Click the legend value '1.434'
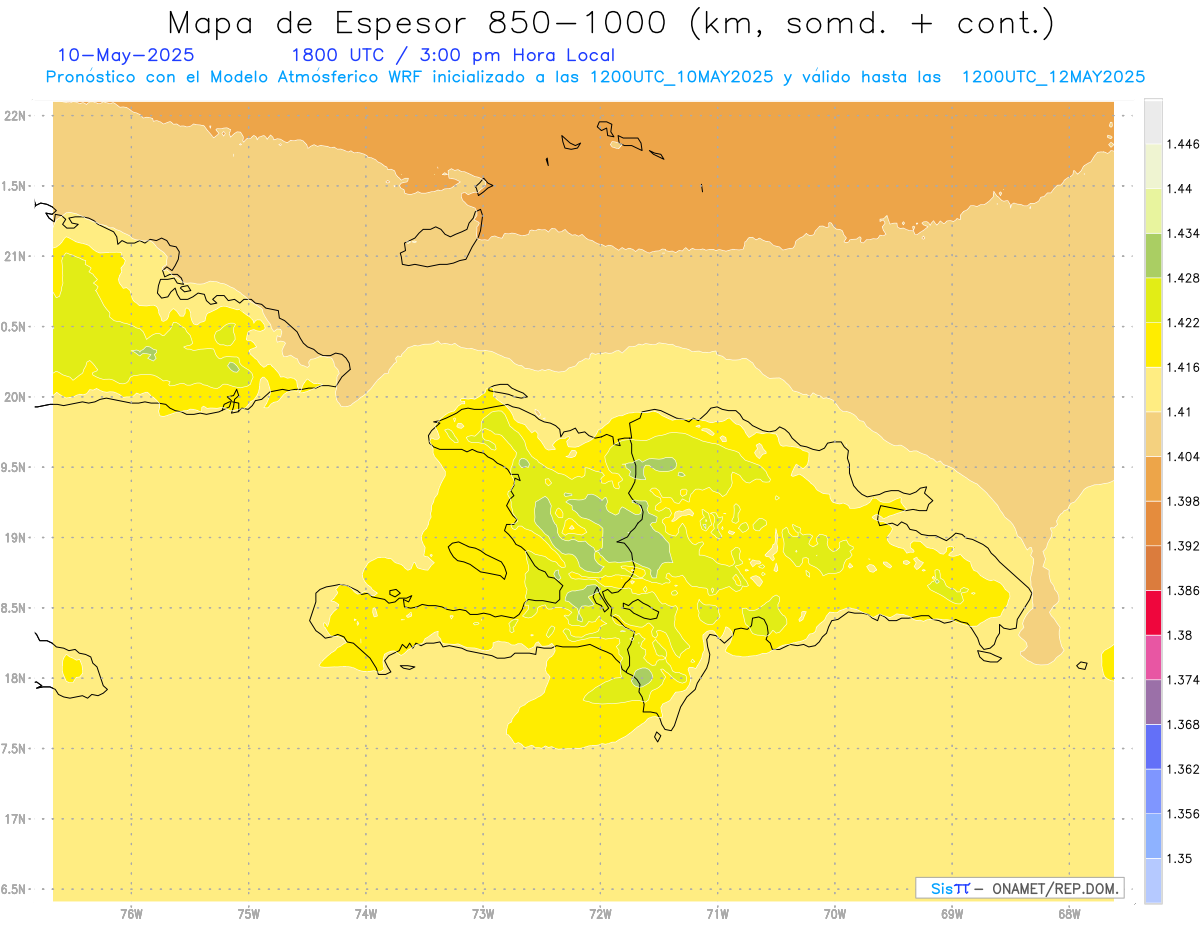1200x927 pixels. pos(1182,233)
